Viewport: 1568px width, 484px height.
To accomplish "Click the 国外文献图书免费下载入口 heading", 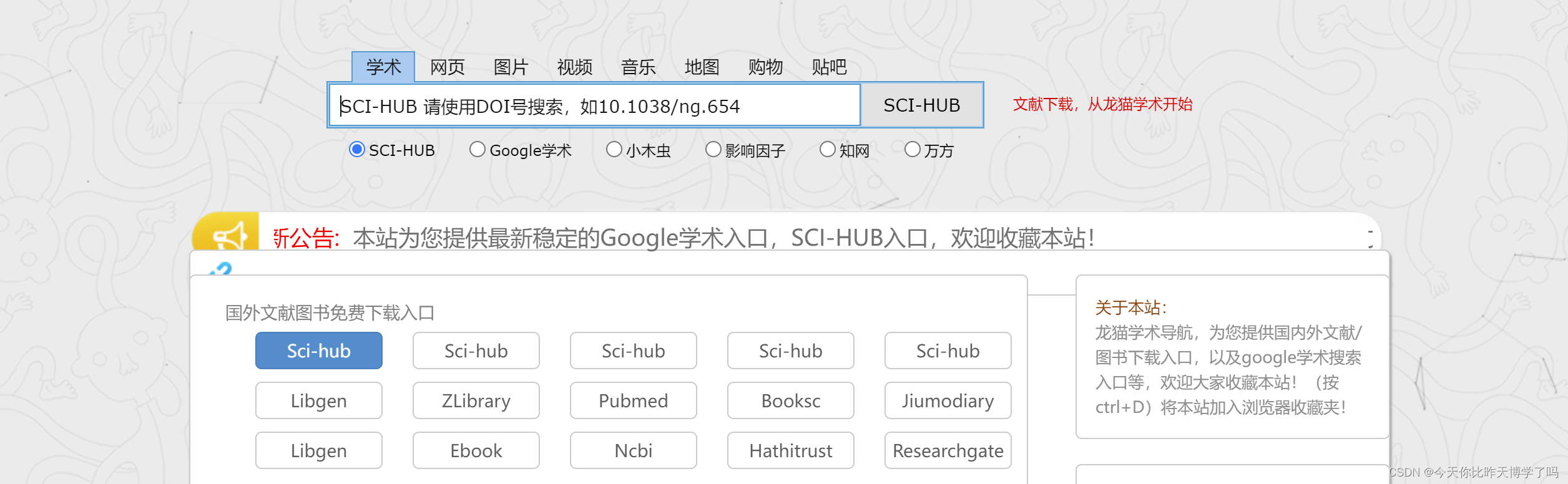I will click(x=330, y=312).
